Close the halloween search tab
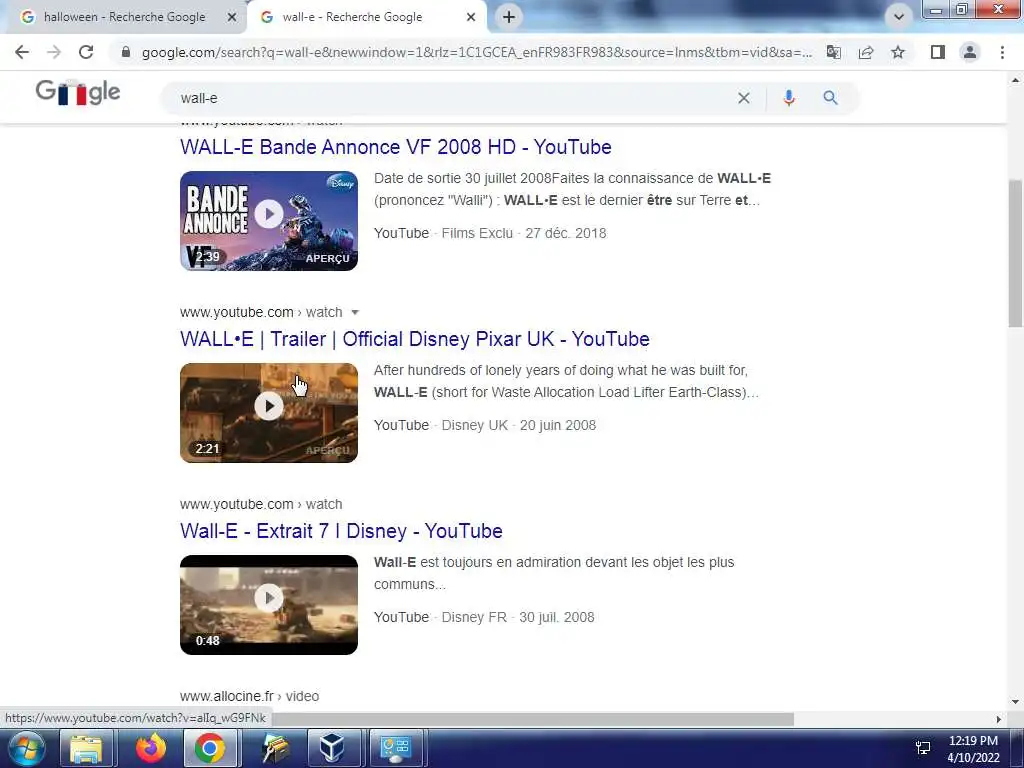The image size is (1024, 768). pyautogui.click(x=232, y=18)
